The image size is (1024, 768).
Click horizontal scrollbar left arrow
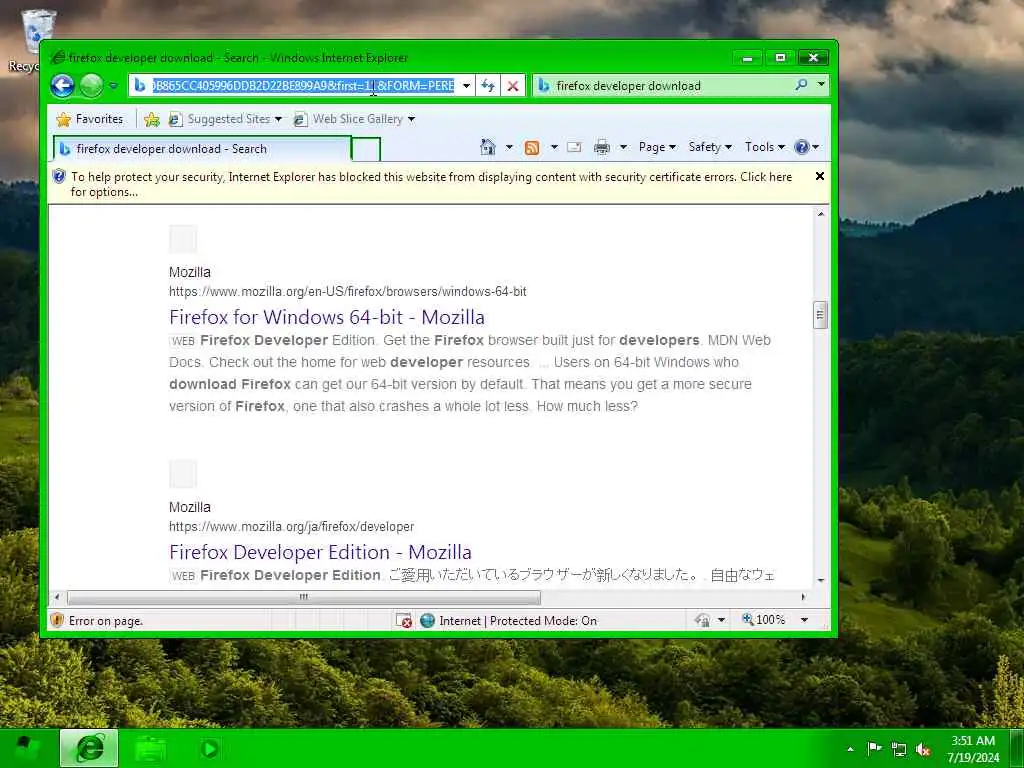pos(57,597)
